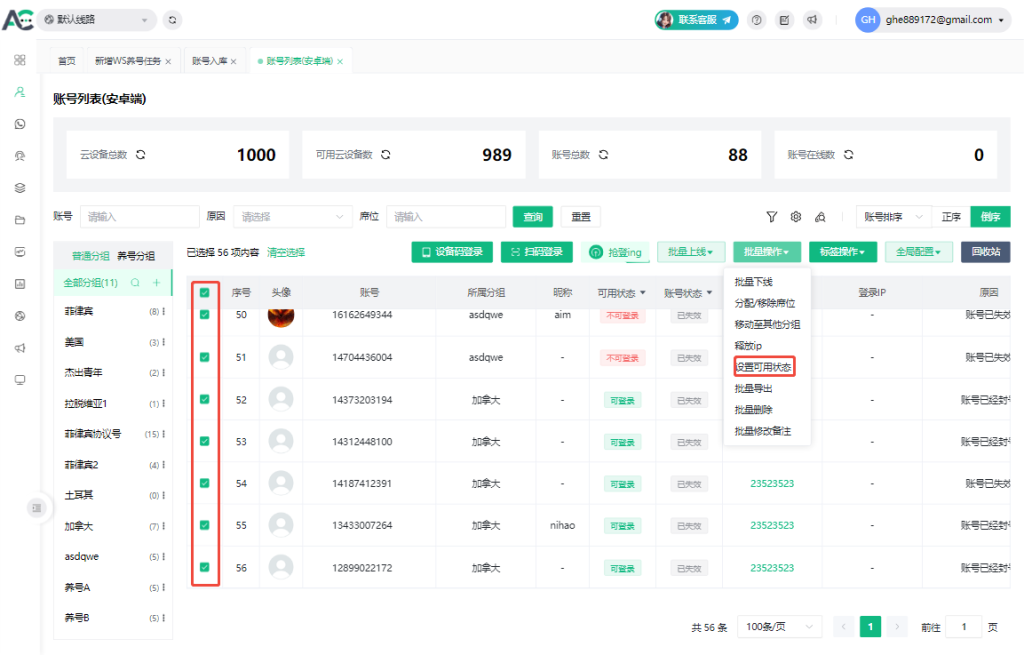Click the 账号 search input field
This screenshot has height=655, width=1024.
tap(140, 217)
